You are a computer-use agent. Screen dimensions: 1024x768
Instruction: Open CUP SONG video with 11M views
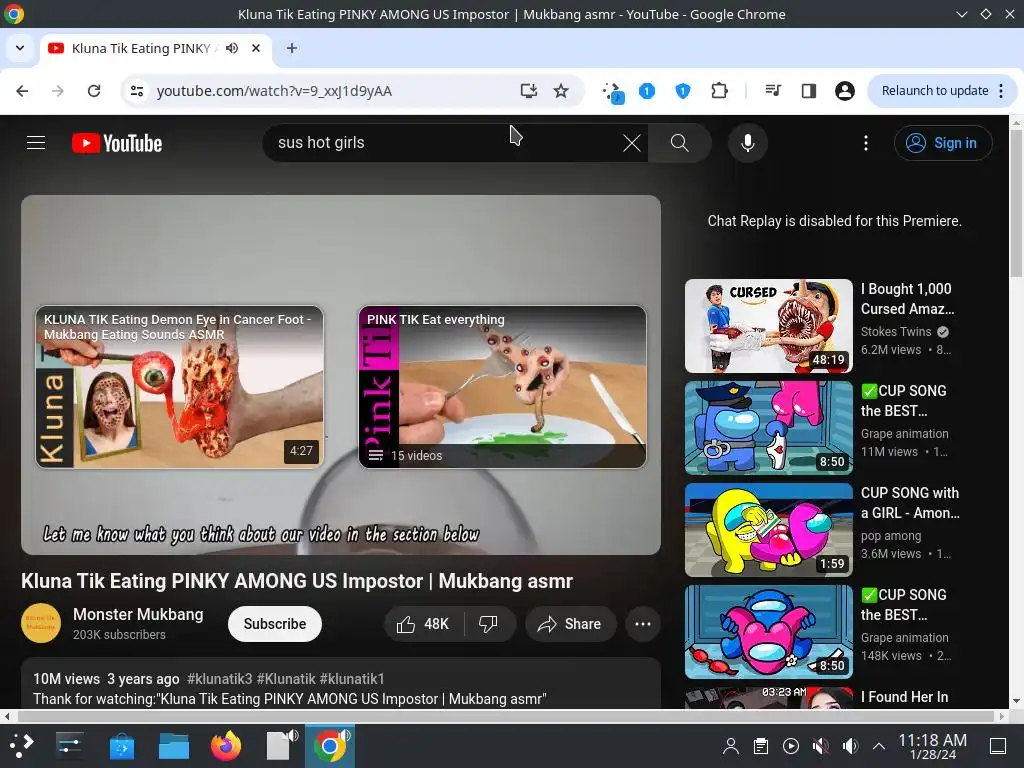tap(769, 428)
